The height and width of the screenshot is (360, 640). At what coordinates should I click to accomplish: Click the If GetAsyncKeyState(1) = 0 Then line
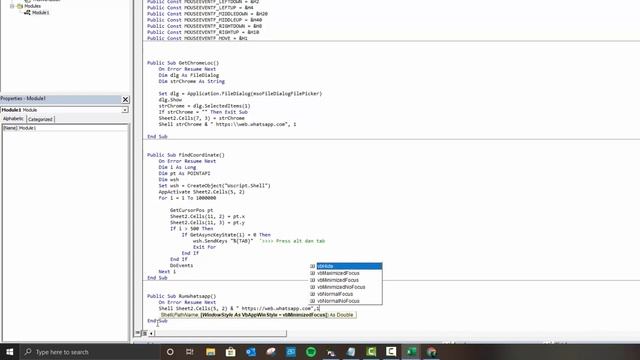[x=226, y=235]
